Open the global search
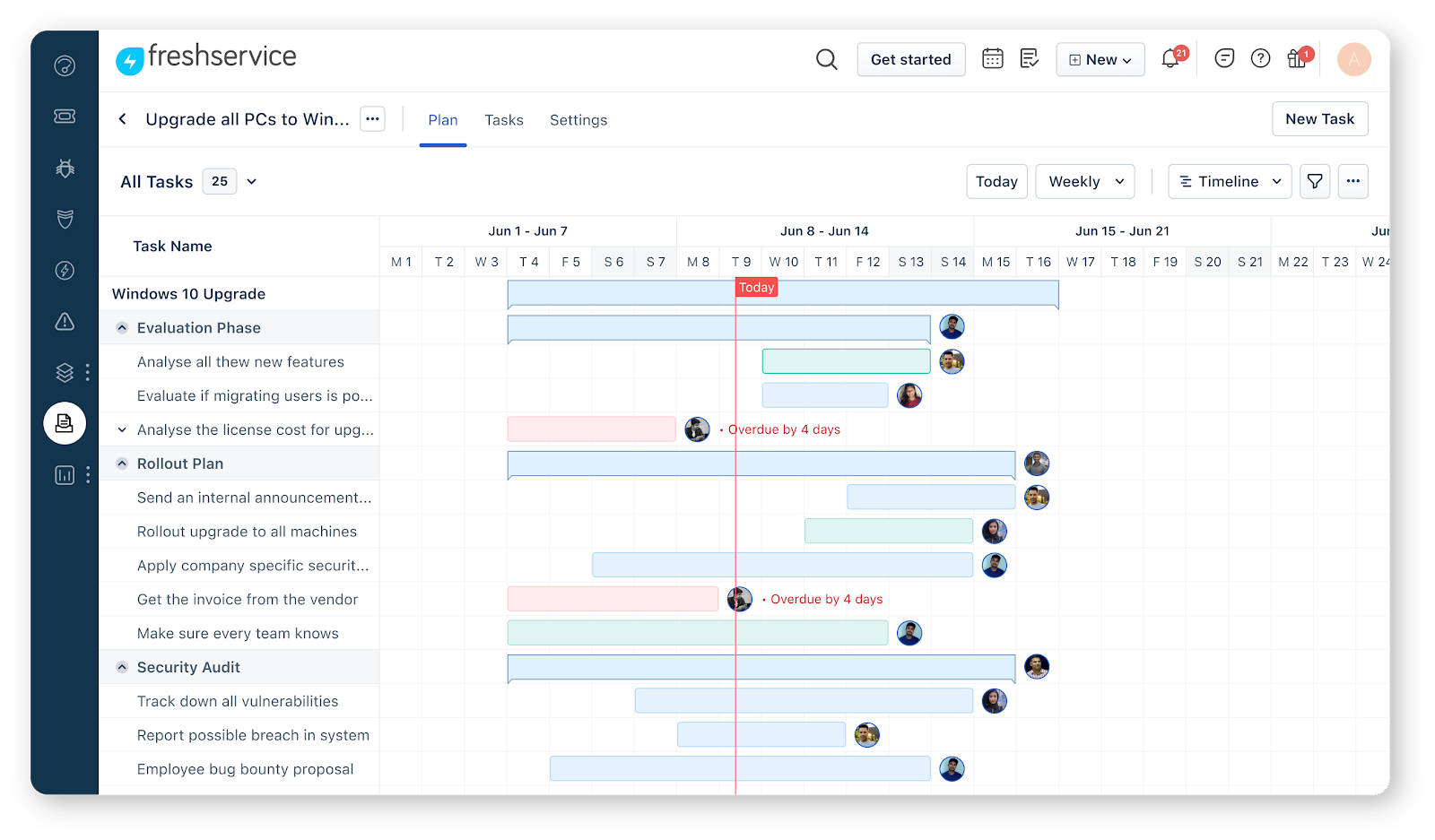Viewport: 1435px width, 840px height. (x=825, y=59)
